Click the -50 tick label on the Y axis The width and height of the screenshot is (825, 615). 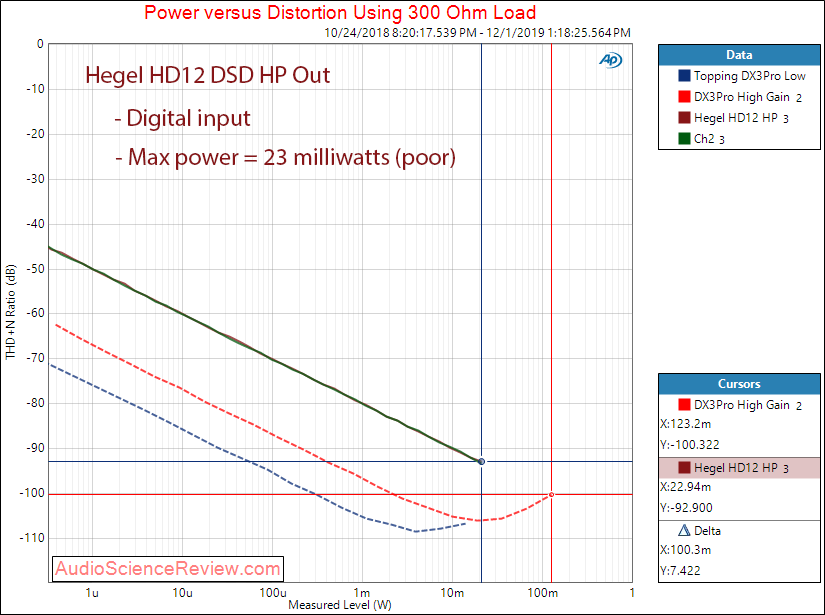pos(35,269)
